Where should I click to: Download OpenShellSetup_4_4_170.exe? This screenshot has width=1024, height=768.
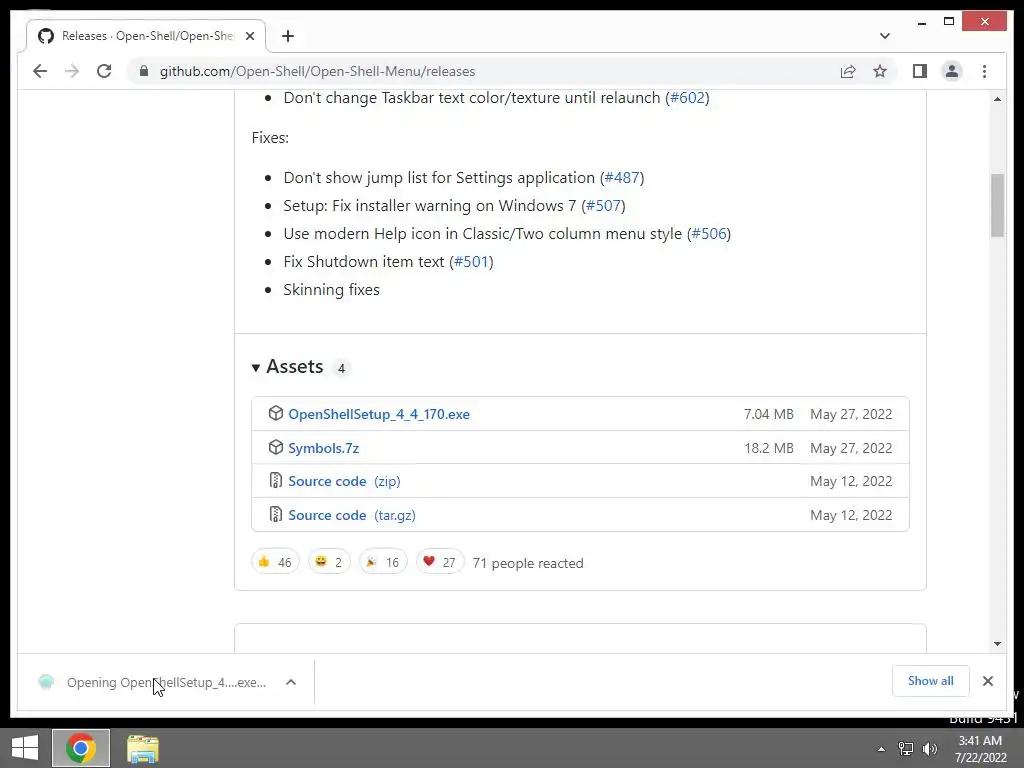click(x=379, y=414)
